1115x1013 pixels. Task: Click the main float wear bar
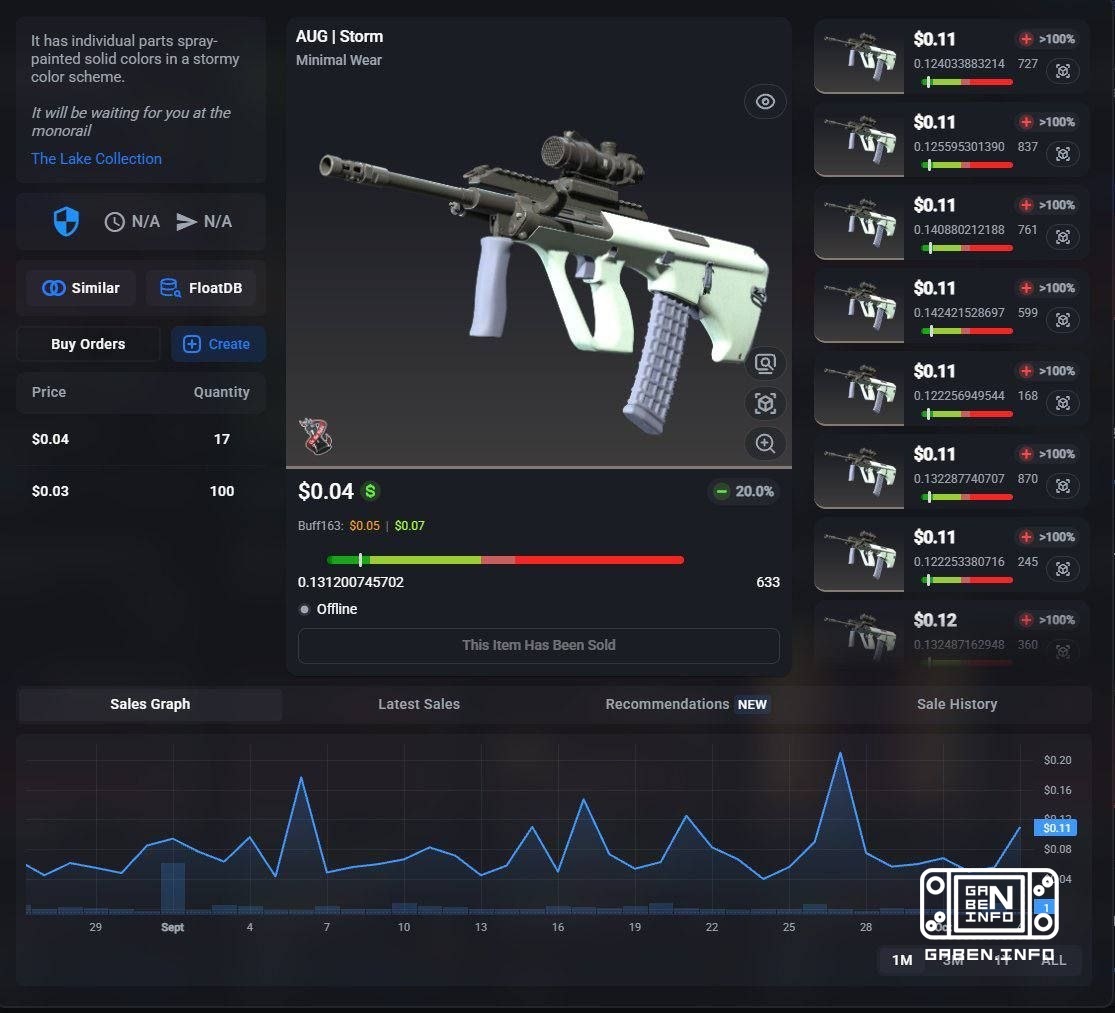[505, 560]
